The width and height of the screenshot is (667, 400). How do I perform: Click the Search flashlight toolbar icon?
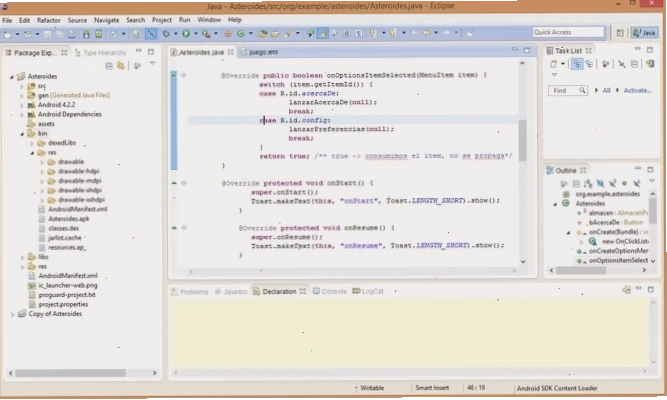click(x=288, y=34)
